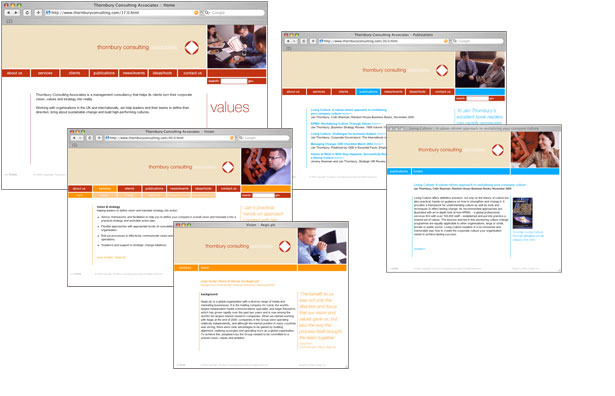Open 'contact us' tab in Publications window
This screenshot has width=615, height=396.
[x=442, y=92]
